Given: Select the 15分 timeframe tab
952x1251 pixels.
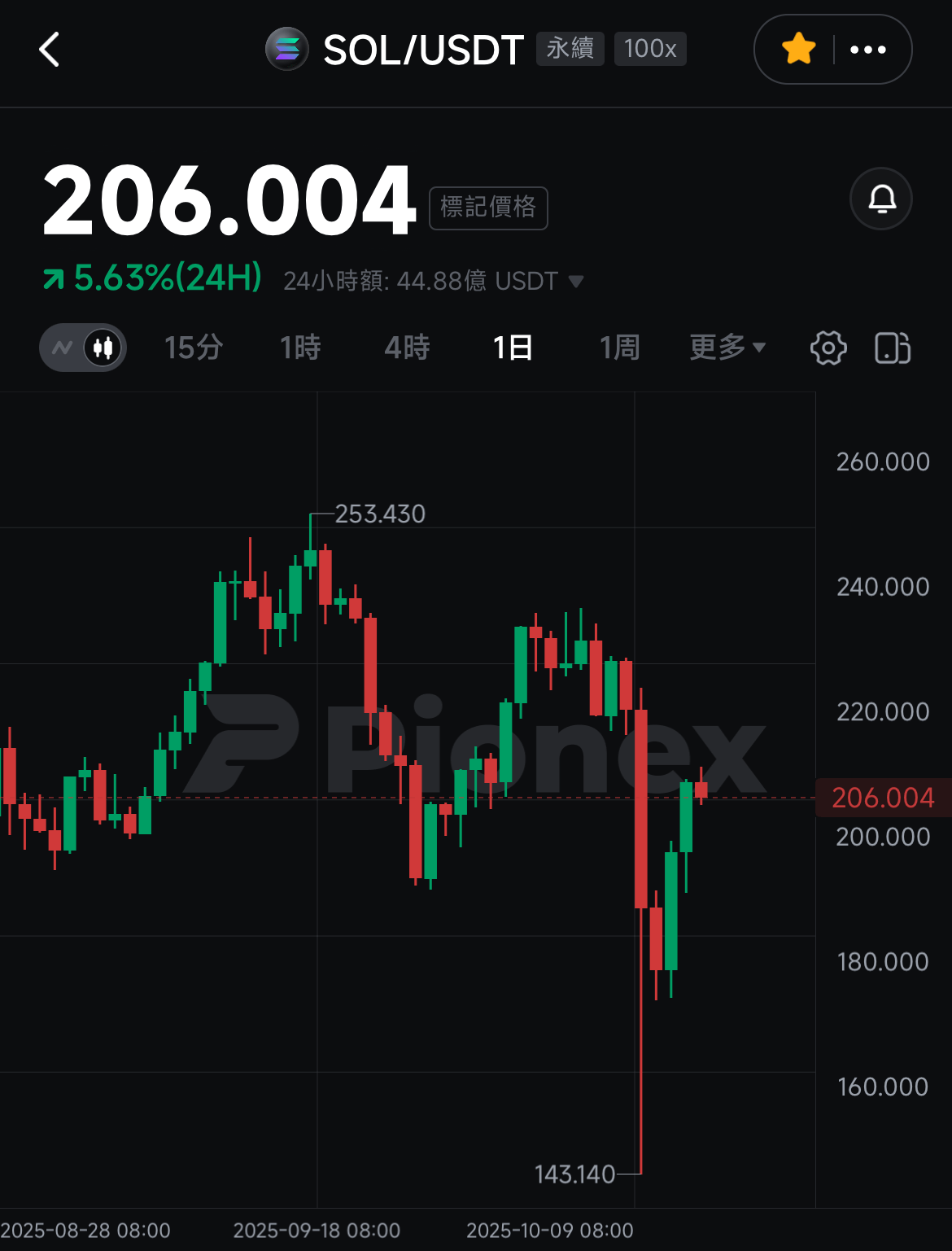Looking at the screenshot, I should point(194,348).
